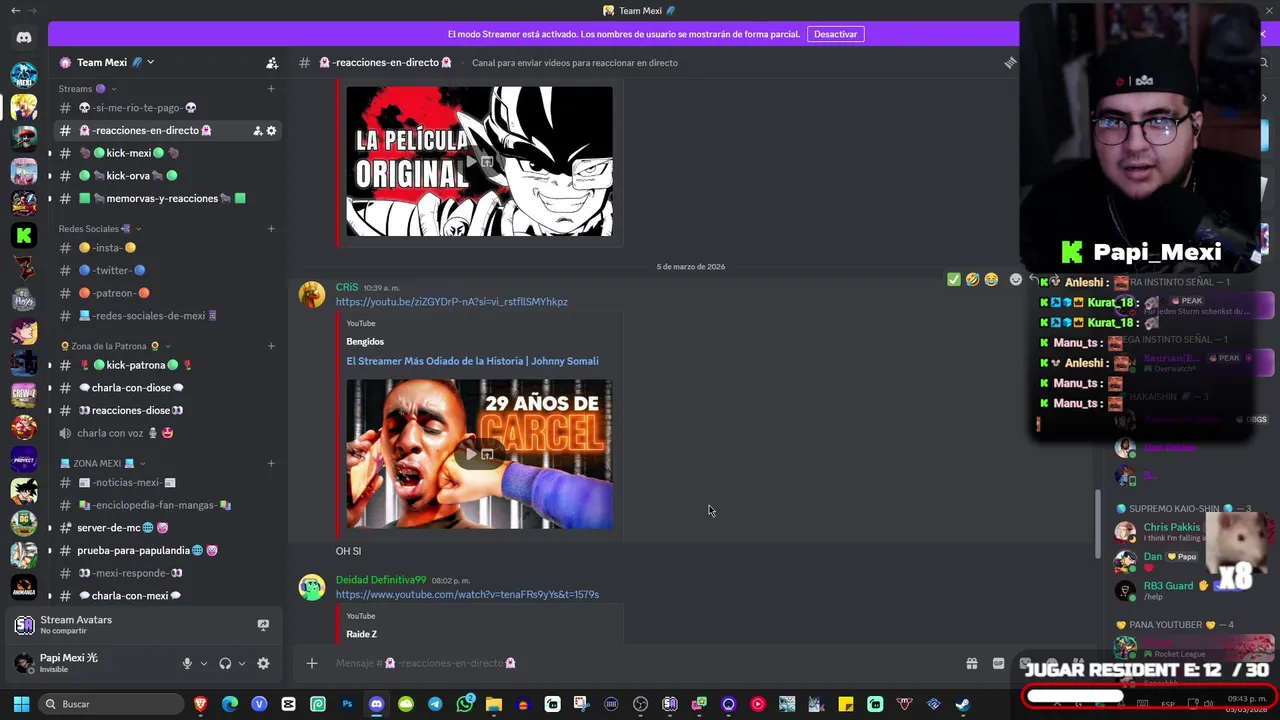Screen dimensions: 1280x720
Task: Open the prueba-para-papulandia channel
Action: pyautogui.click(x=167, y=550)
